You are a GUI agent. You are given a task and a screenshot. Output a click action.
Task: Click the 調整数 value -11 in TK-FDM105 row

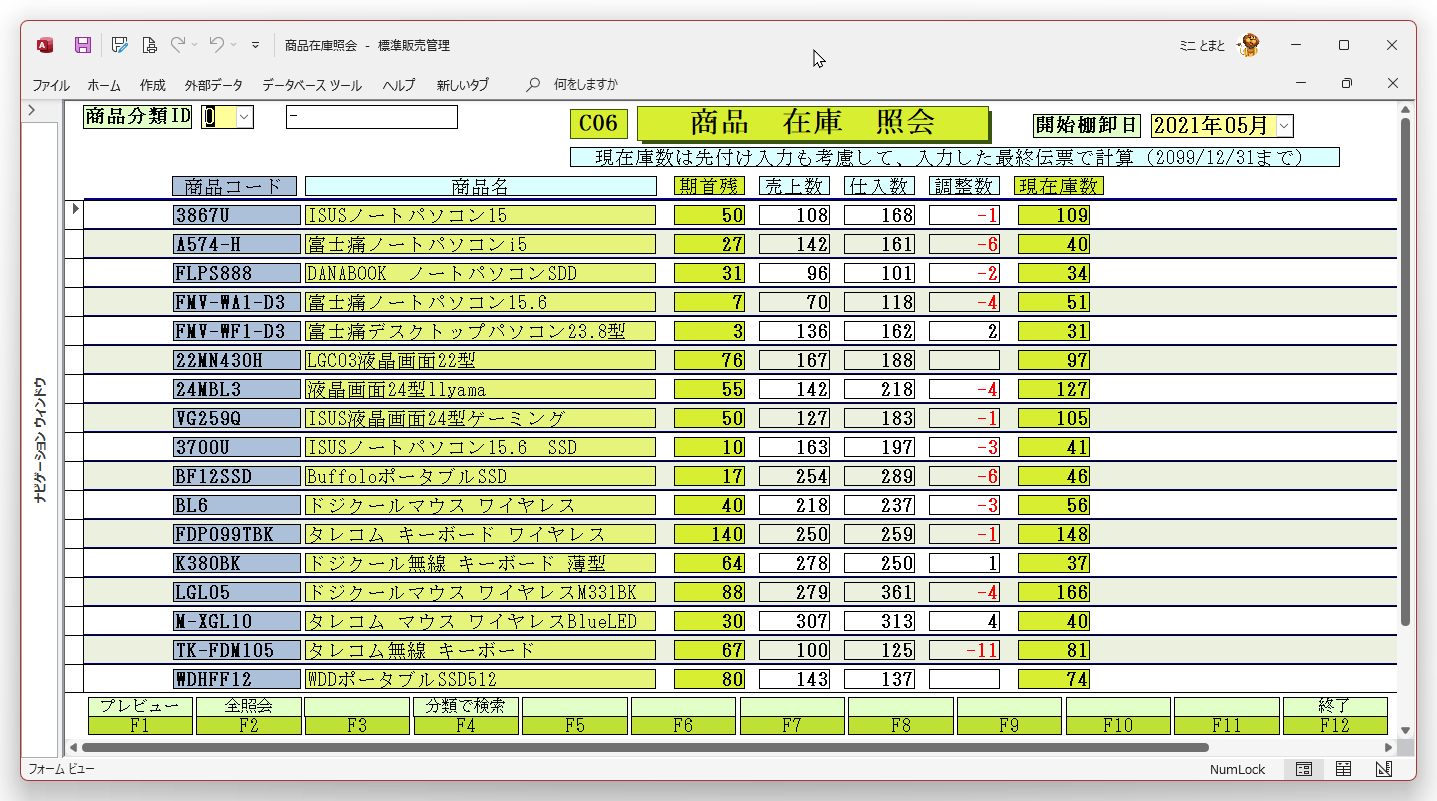965,650
